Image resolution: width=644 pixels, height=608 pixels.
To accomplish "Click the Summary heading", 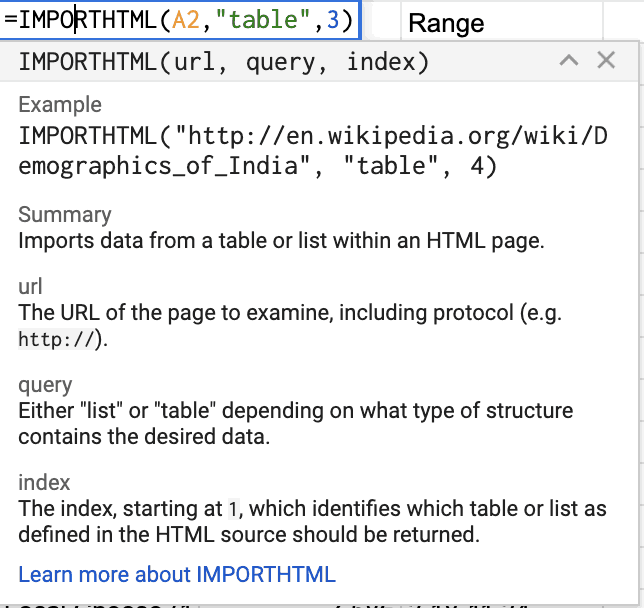I will (65, 214).
